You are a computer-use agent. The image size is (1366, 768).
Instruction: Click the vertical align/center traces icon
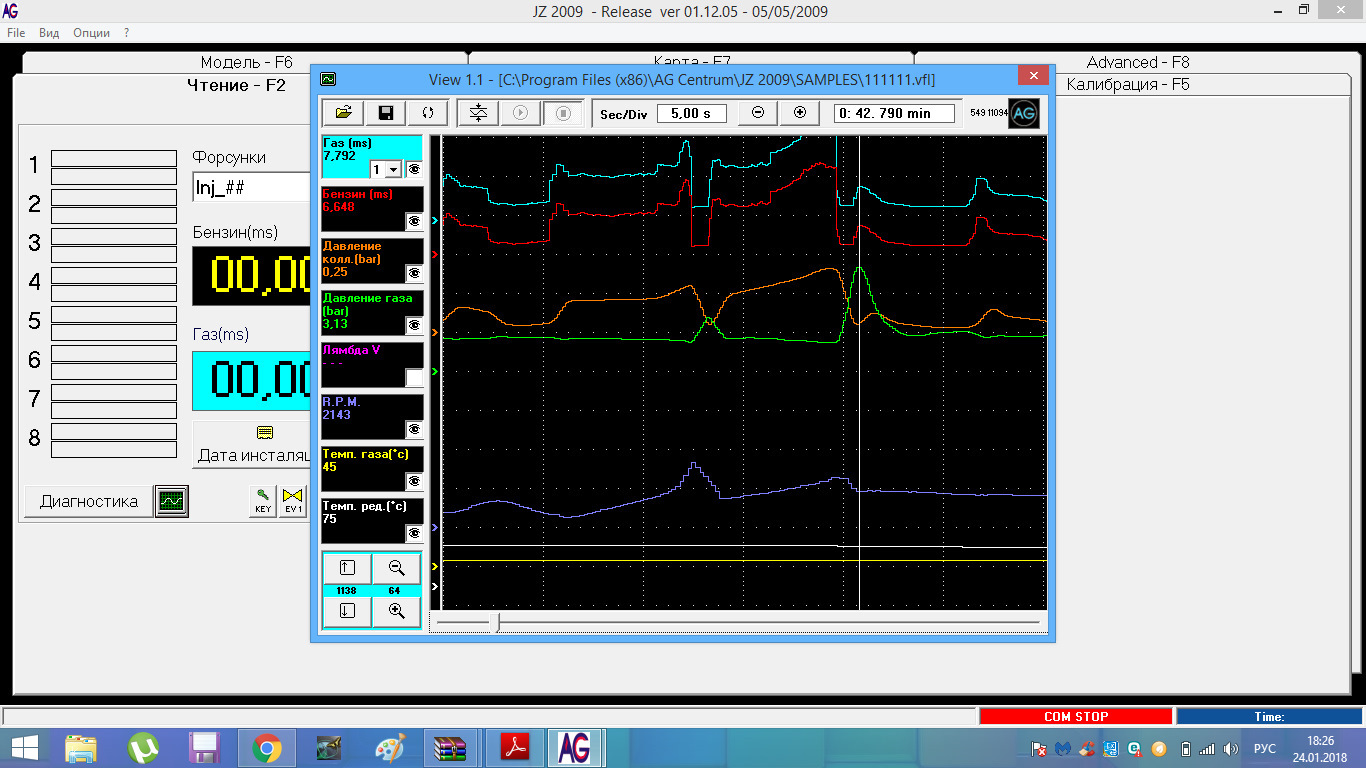coord(478,113)
